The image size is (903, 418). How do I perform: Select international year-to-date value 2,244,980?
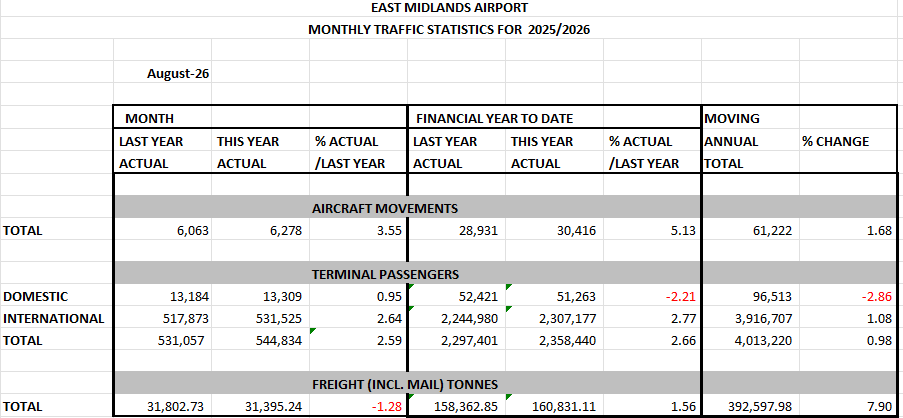(471, 318)
